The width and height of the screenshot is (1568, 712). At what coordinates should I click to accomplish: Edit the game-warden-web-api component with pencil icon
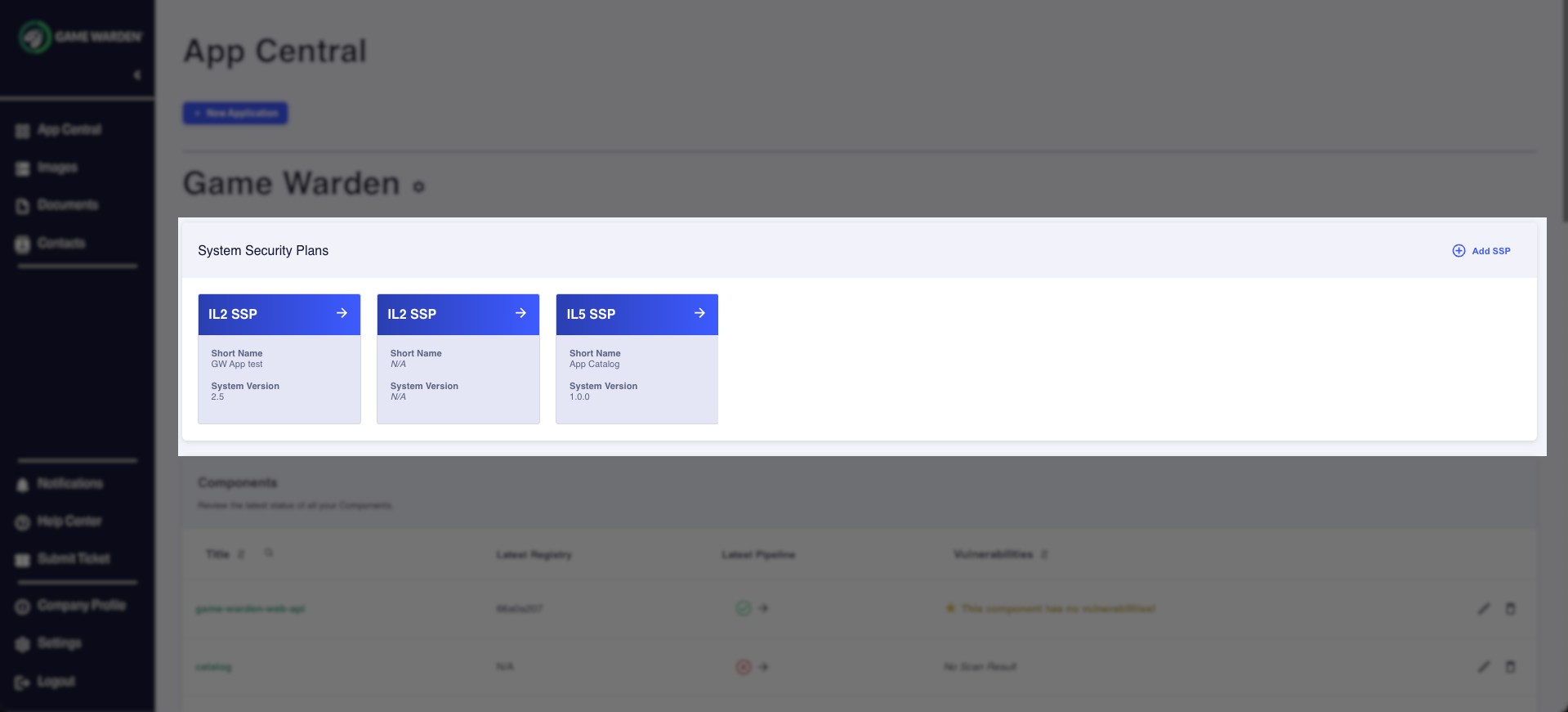click(1484, 608)
